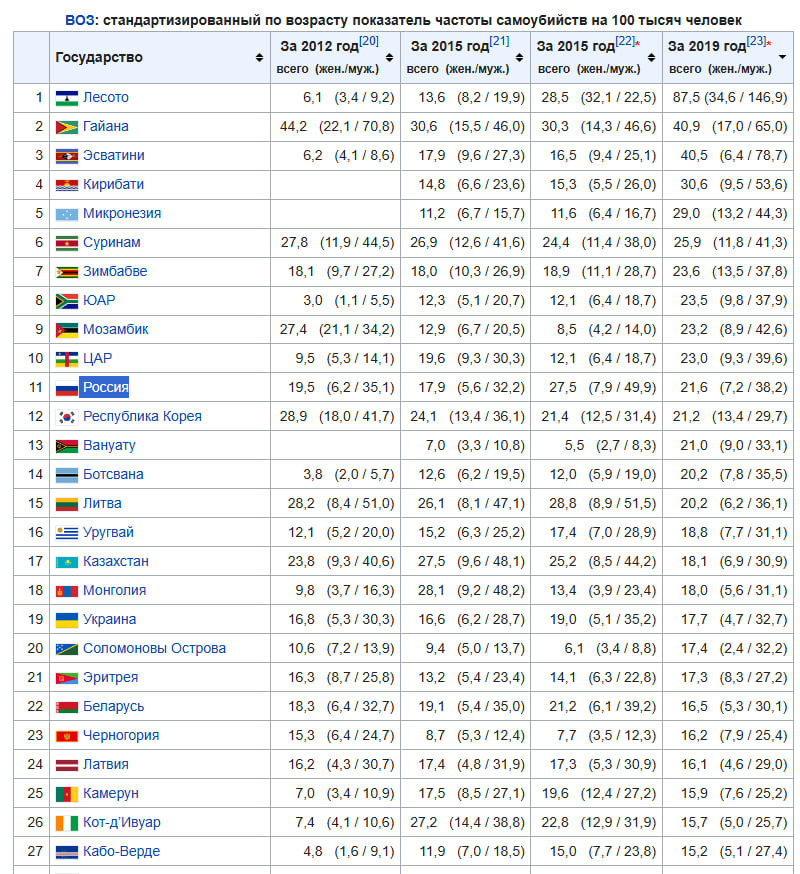
Task: Click the Guyana flag icon
Action: [x=67, y=127]
